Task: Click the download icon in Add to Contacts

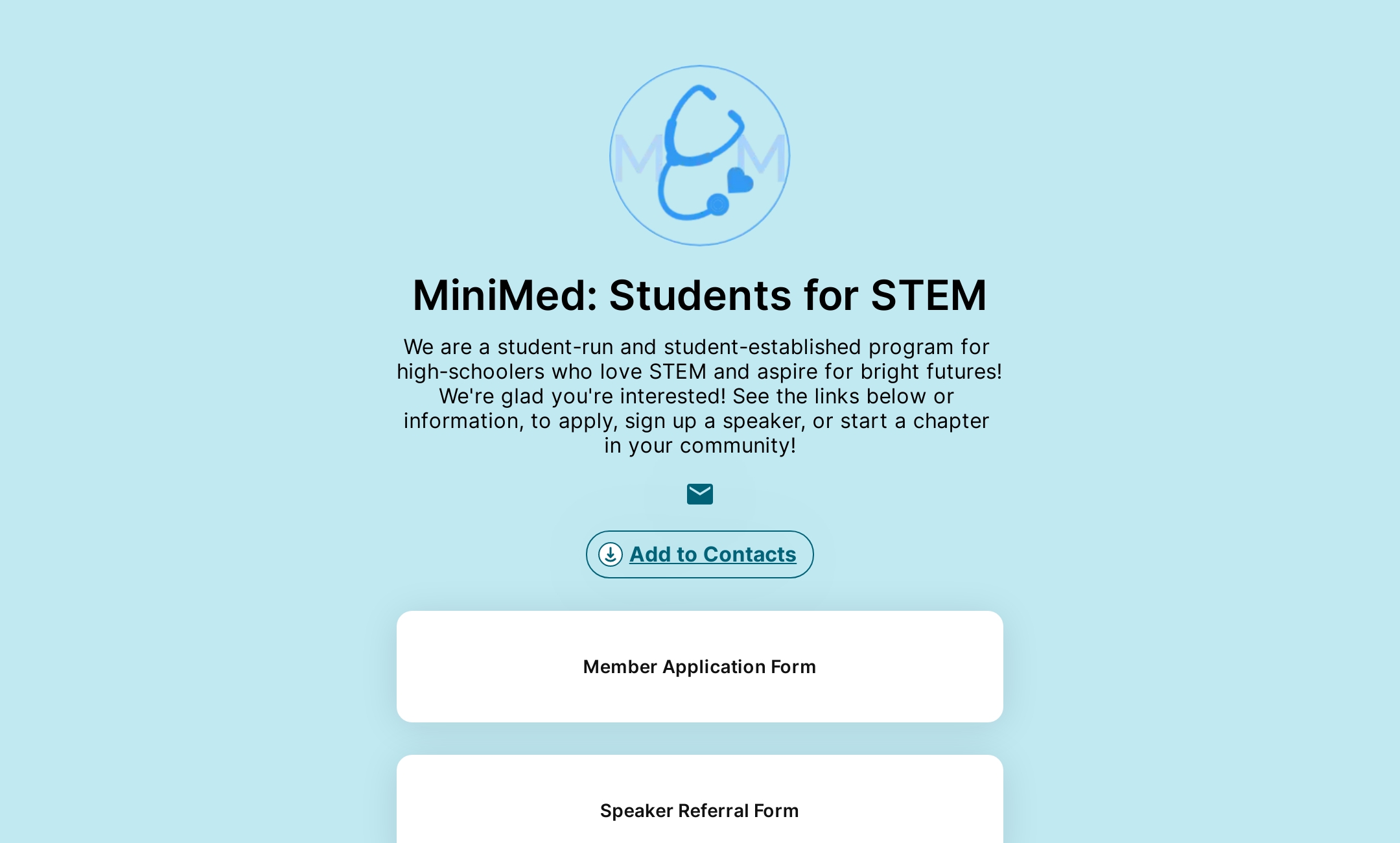Action: 610,554
